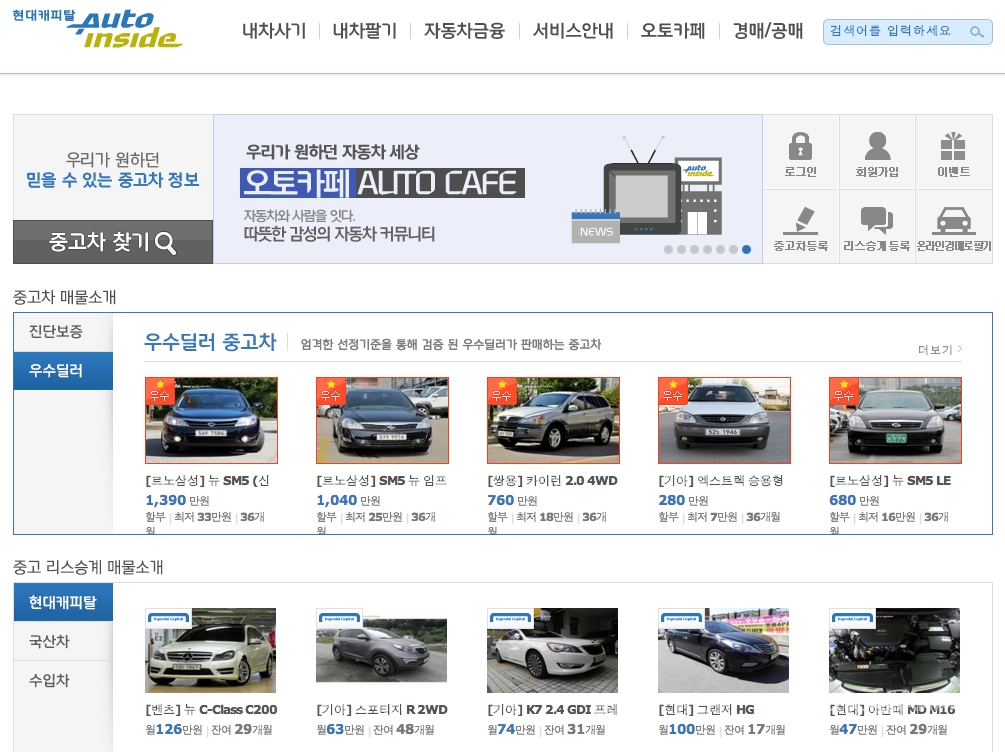Screen dimensions: 1005x752
Task: Open the 내차사기 menu
Action: tap(274, 31)
